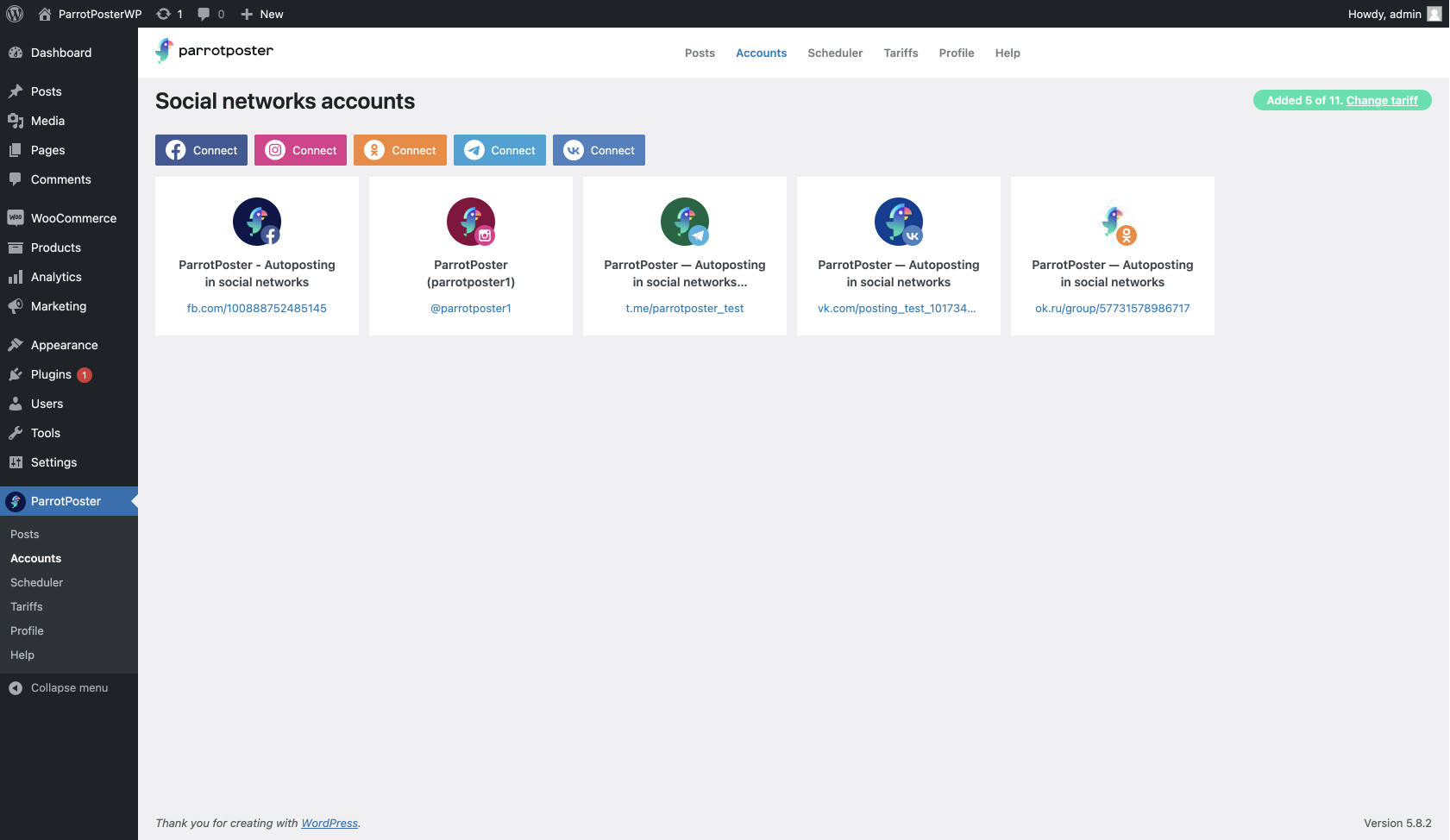Click the Analytics bar chart icon
Screen dimensions: 1450x840
tap(16, 277)
